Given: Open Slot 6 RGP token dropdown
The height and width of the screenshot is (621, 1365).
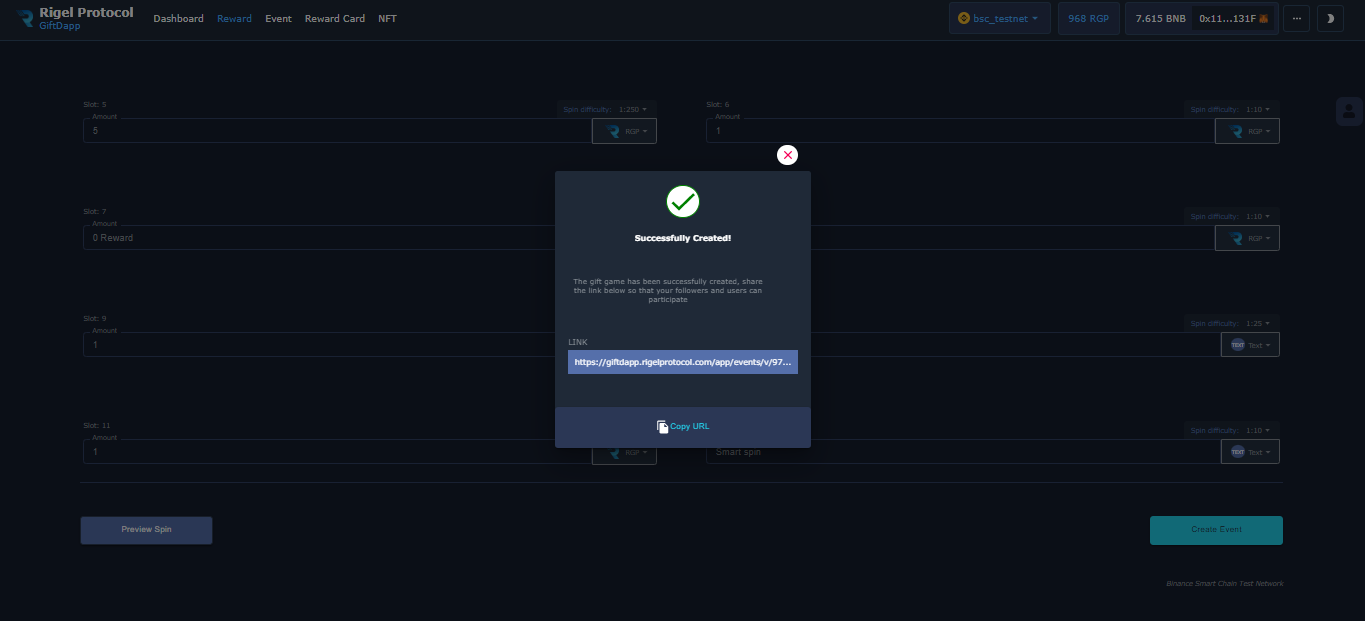Looking at the screenshot, I should [1247, 131].
